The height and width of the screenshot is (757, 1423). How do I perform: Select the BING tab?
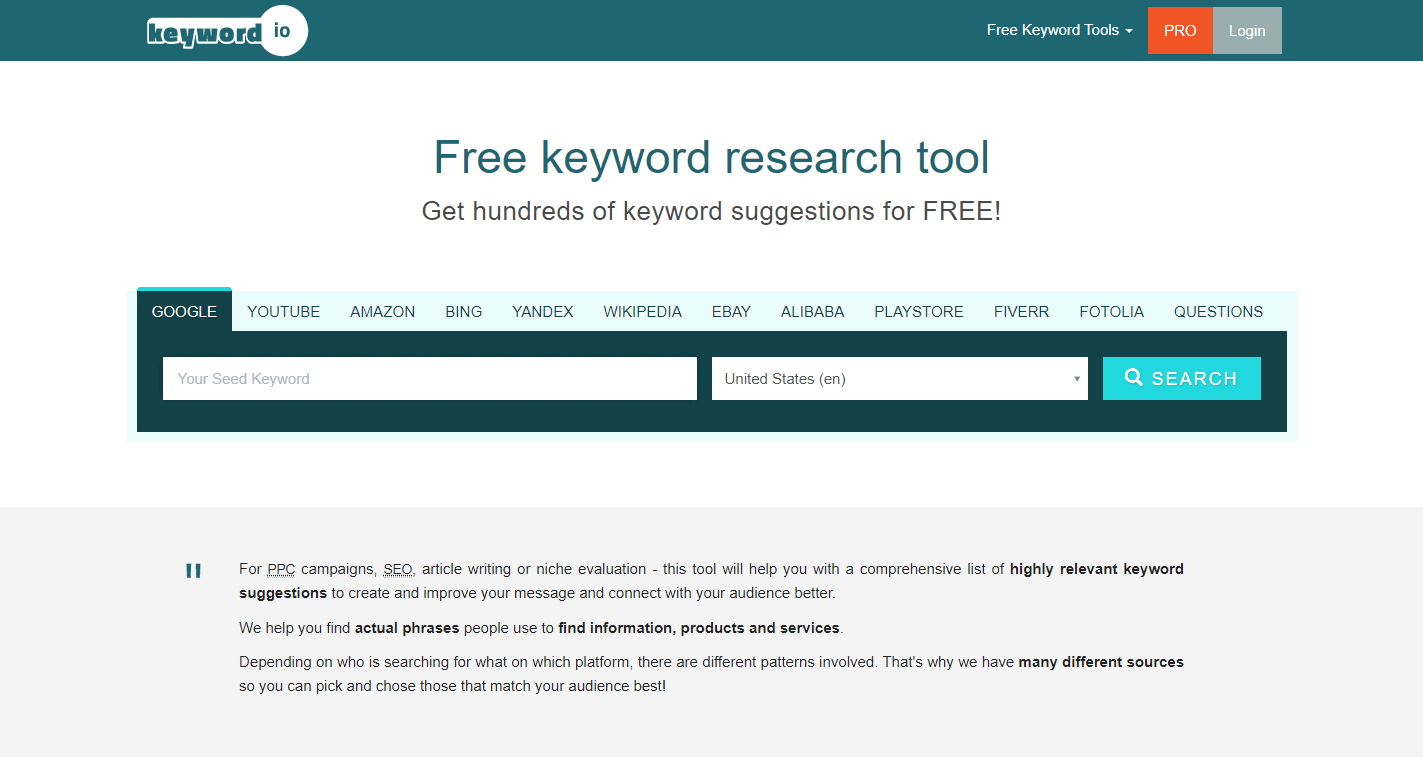(x=464, y=311)
